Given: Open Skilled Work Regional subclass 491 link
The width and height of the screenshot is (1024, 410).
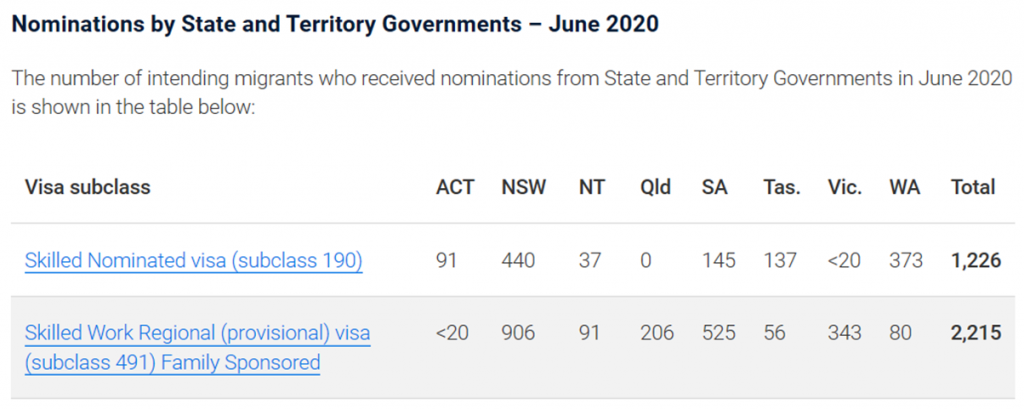Looking at the screenshot, I should [x=197, y=333].
